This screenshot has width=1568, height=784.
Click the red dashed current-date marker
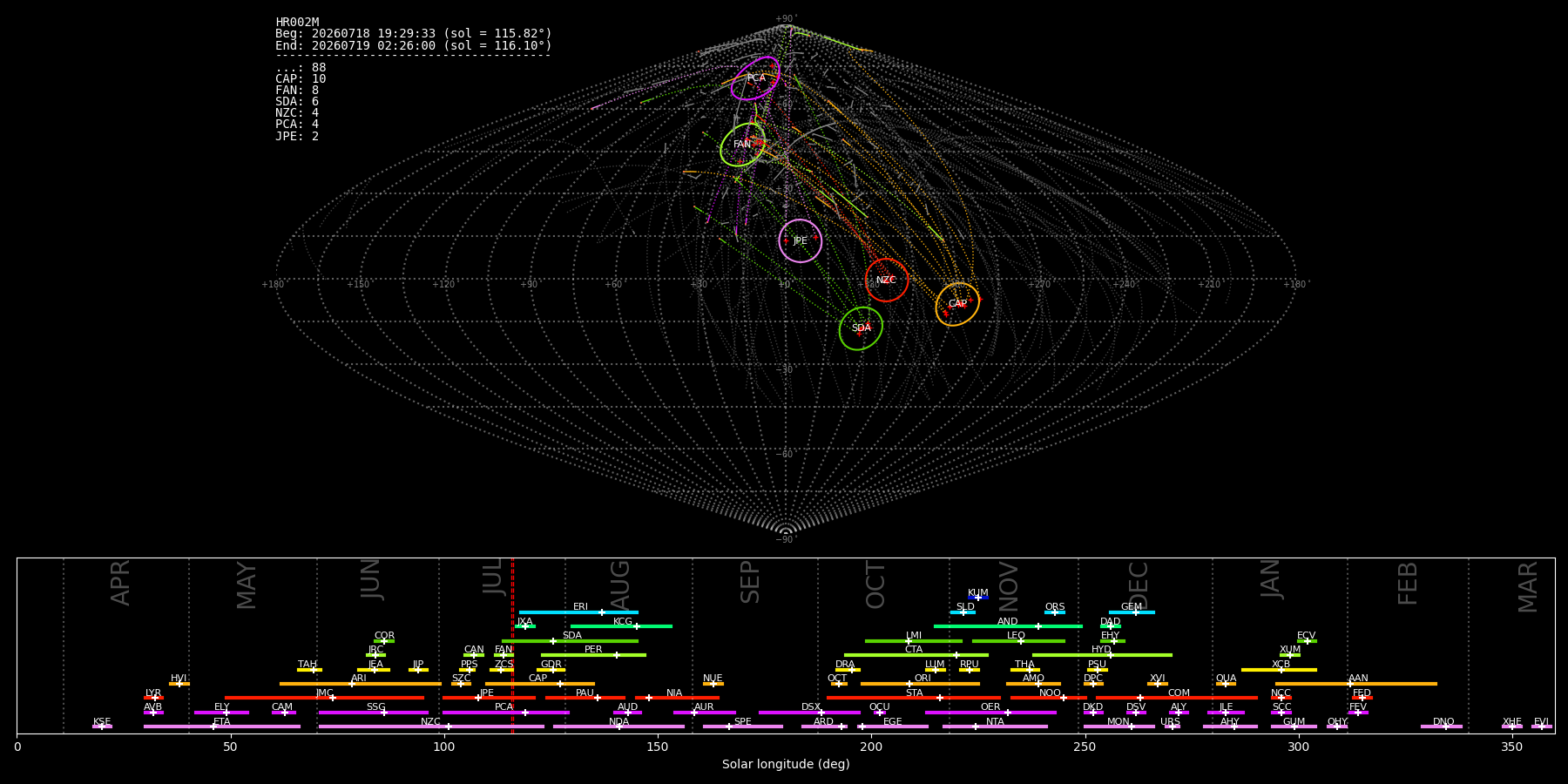(512, 645)
